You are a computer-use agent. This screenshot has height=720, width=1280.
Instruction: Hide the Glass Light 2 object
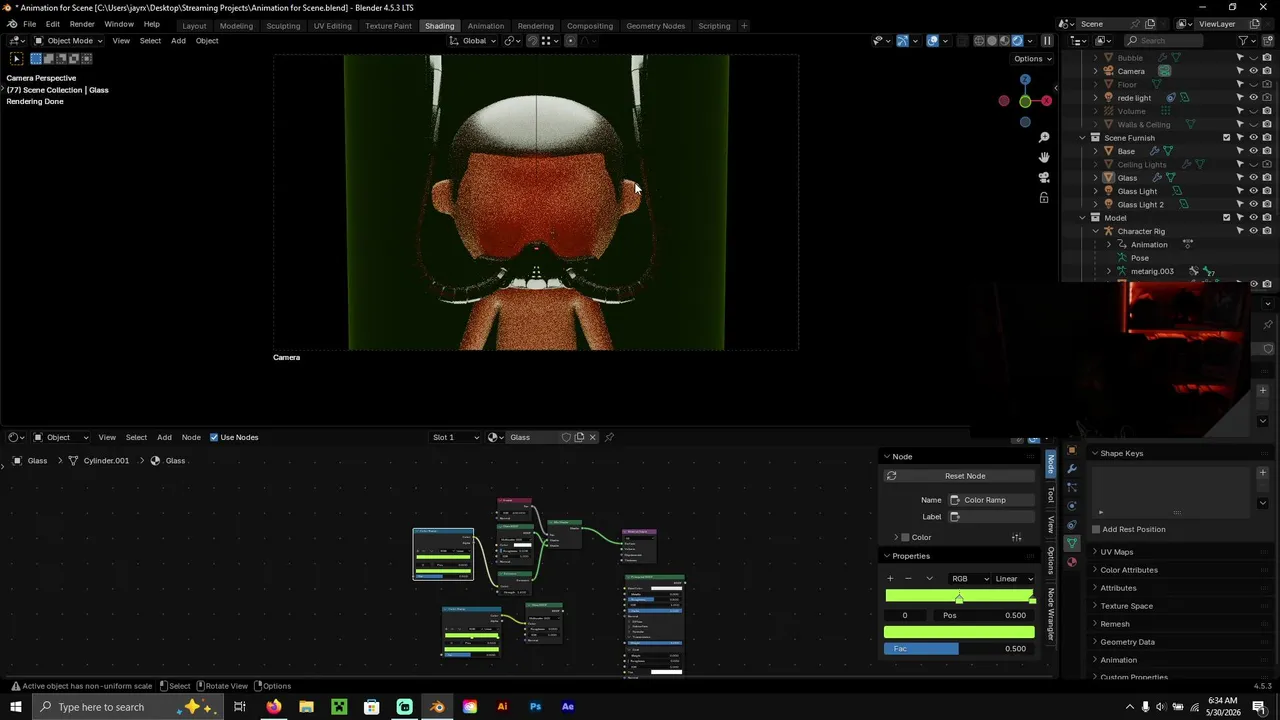[x=1253, y=204]
